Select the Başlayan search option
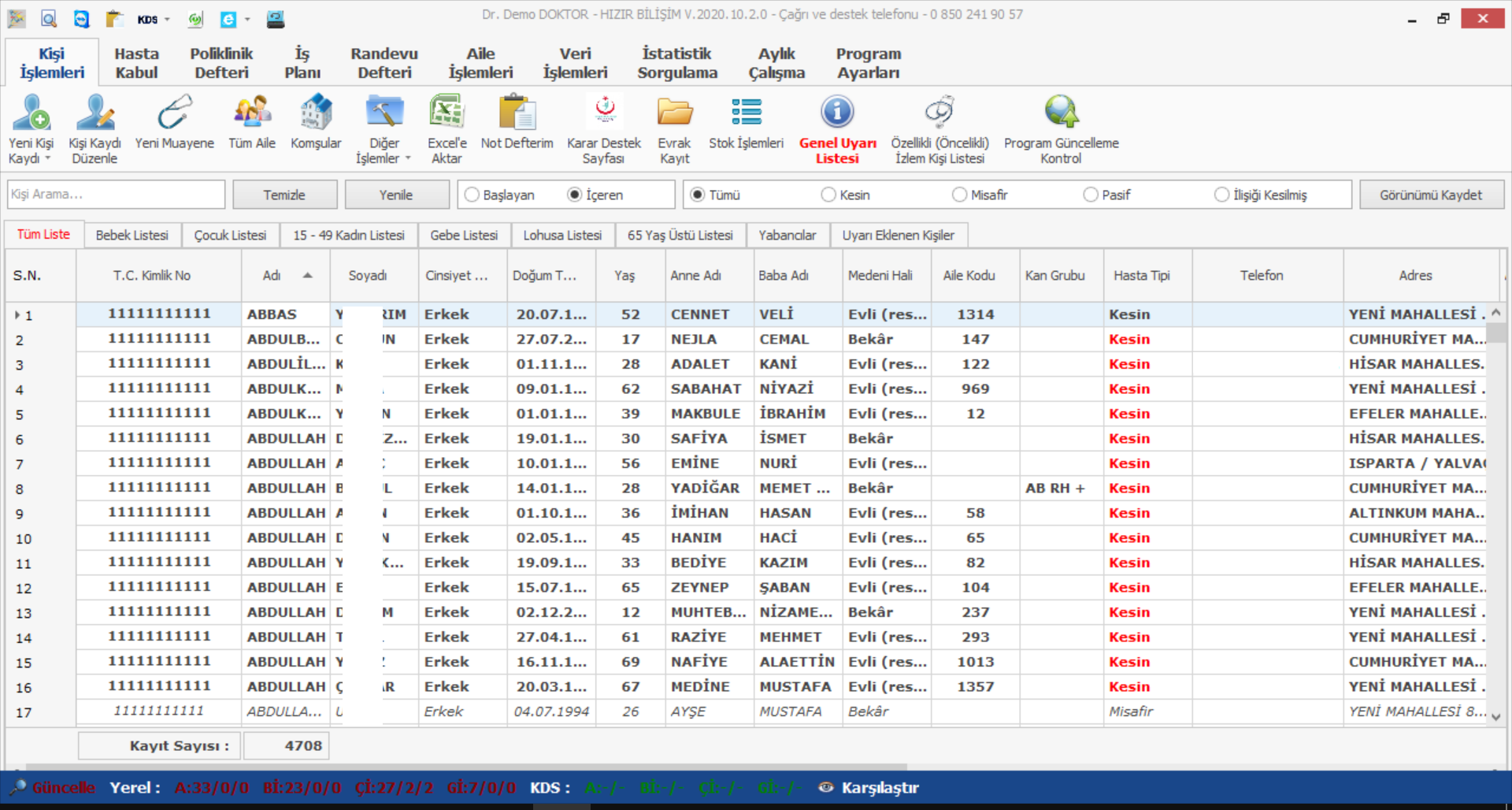 pos(472,195)
